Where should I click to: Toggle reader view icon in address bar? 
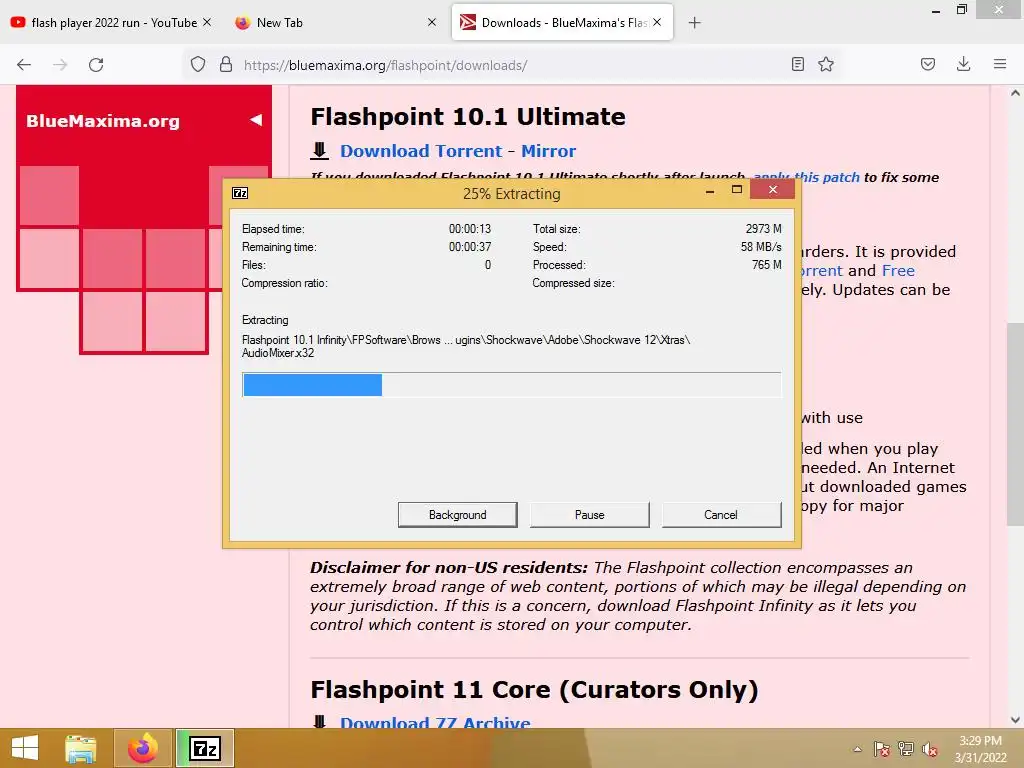pos(797,64)
